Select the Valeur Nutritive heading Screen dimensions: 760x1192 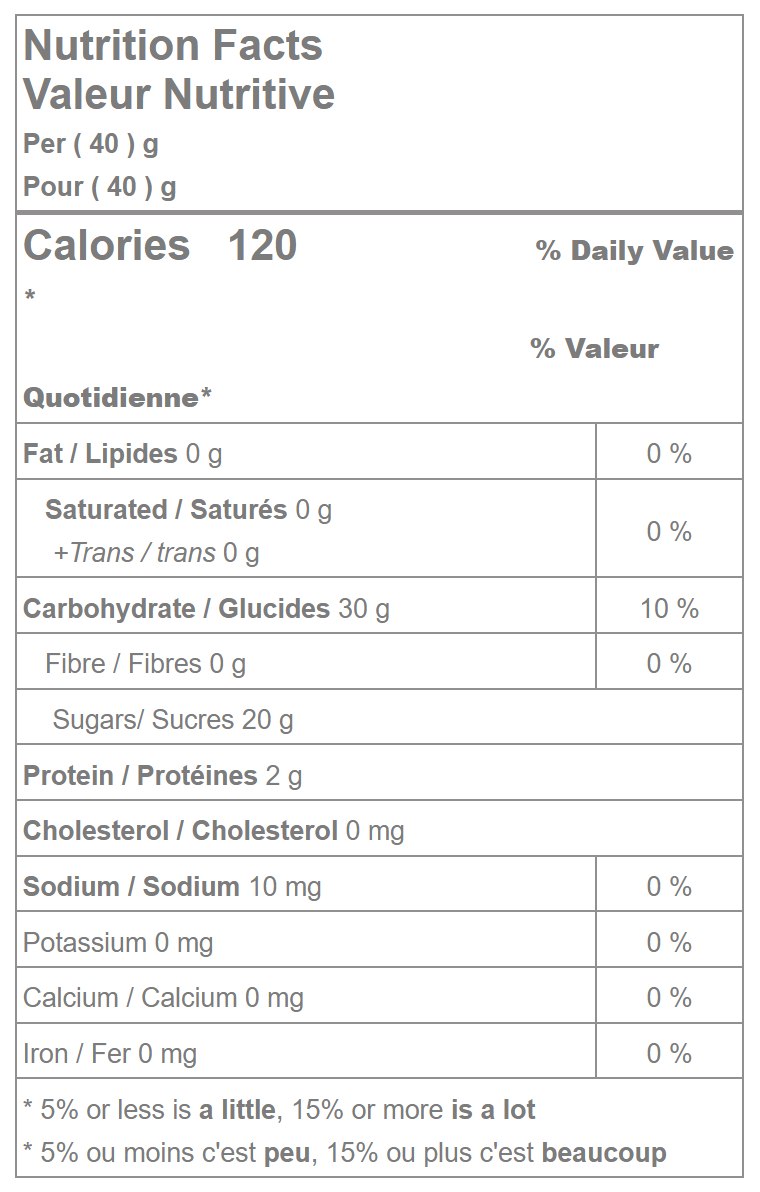tap(179, 94)
